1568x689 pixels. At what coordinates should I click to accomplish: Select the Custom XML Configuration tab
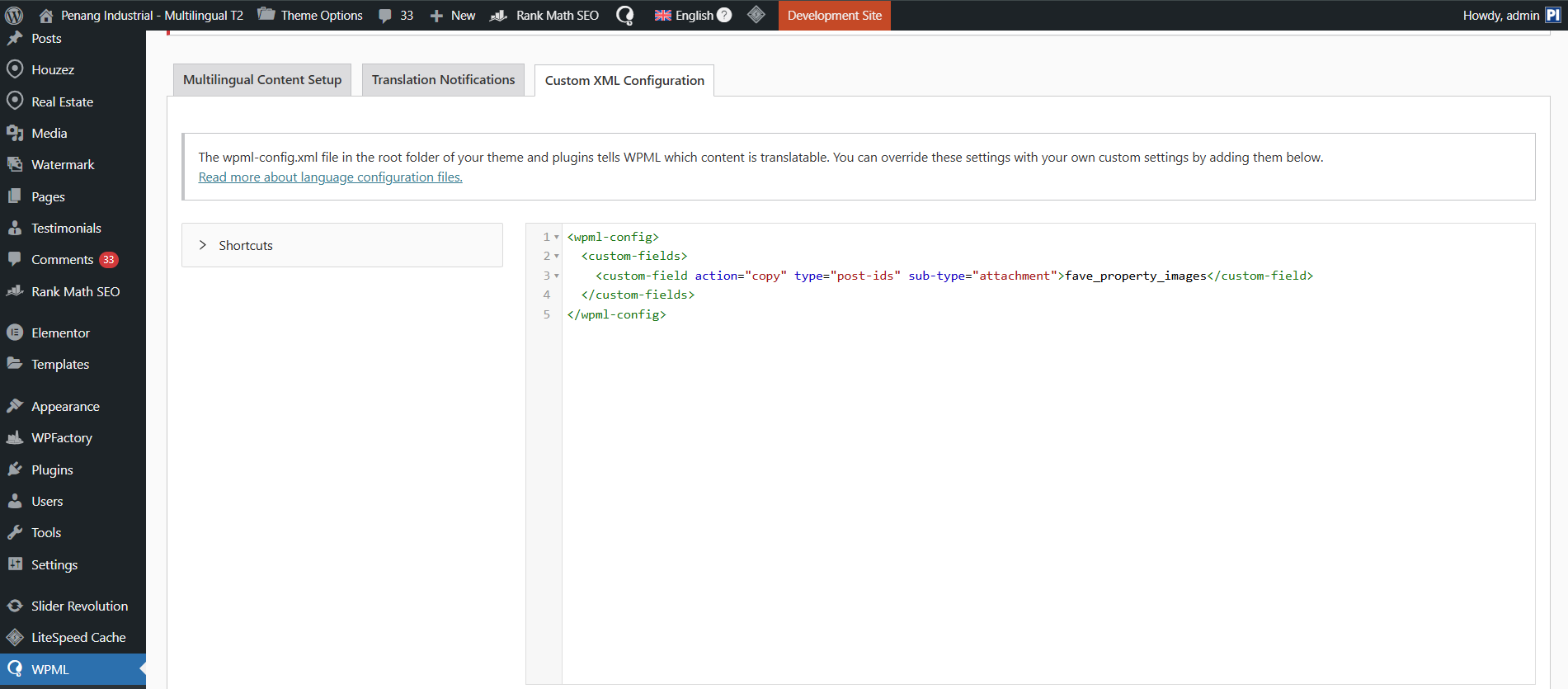click(624, 81)
